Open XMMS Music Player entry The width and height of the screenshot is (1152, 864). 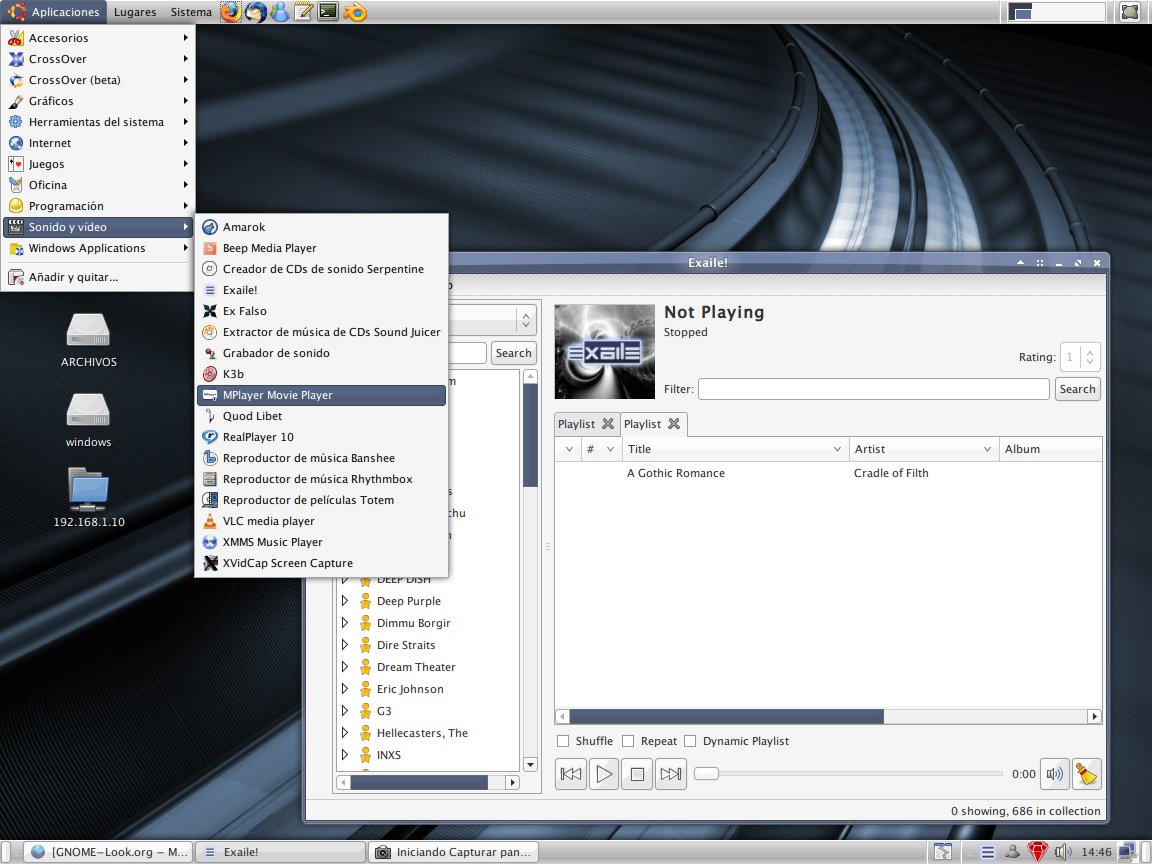(321, 542)
